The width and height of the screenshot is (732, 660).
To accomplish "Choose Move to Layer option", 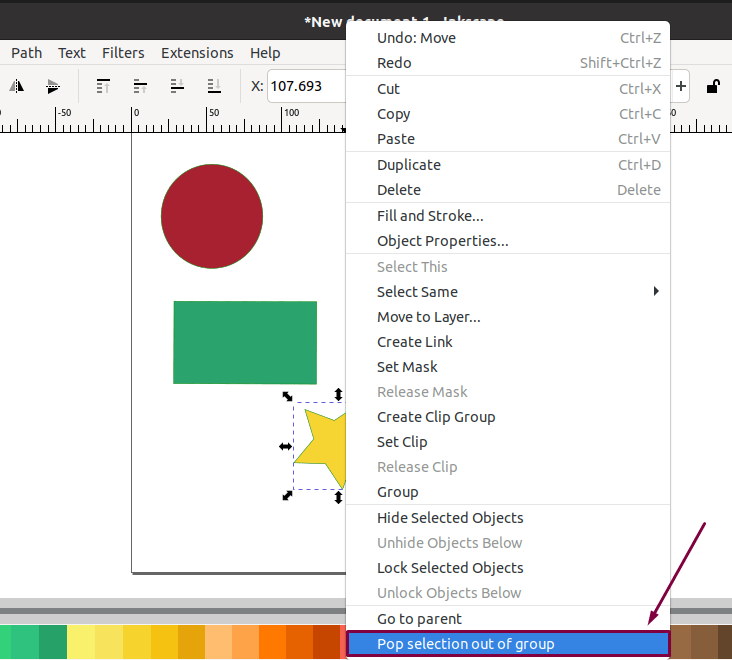I will (508, 317).
